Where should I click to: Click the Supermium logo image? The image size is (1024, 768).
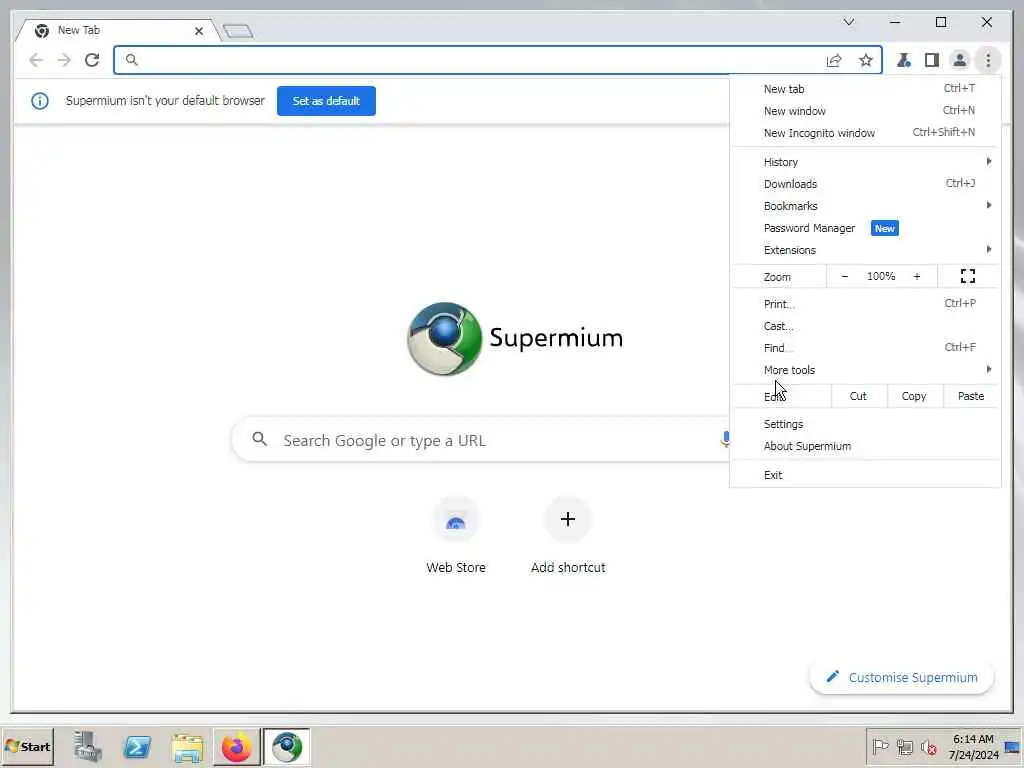445,339
